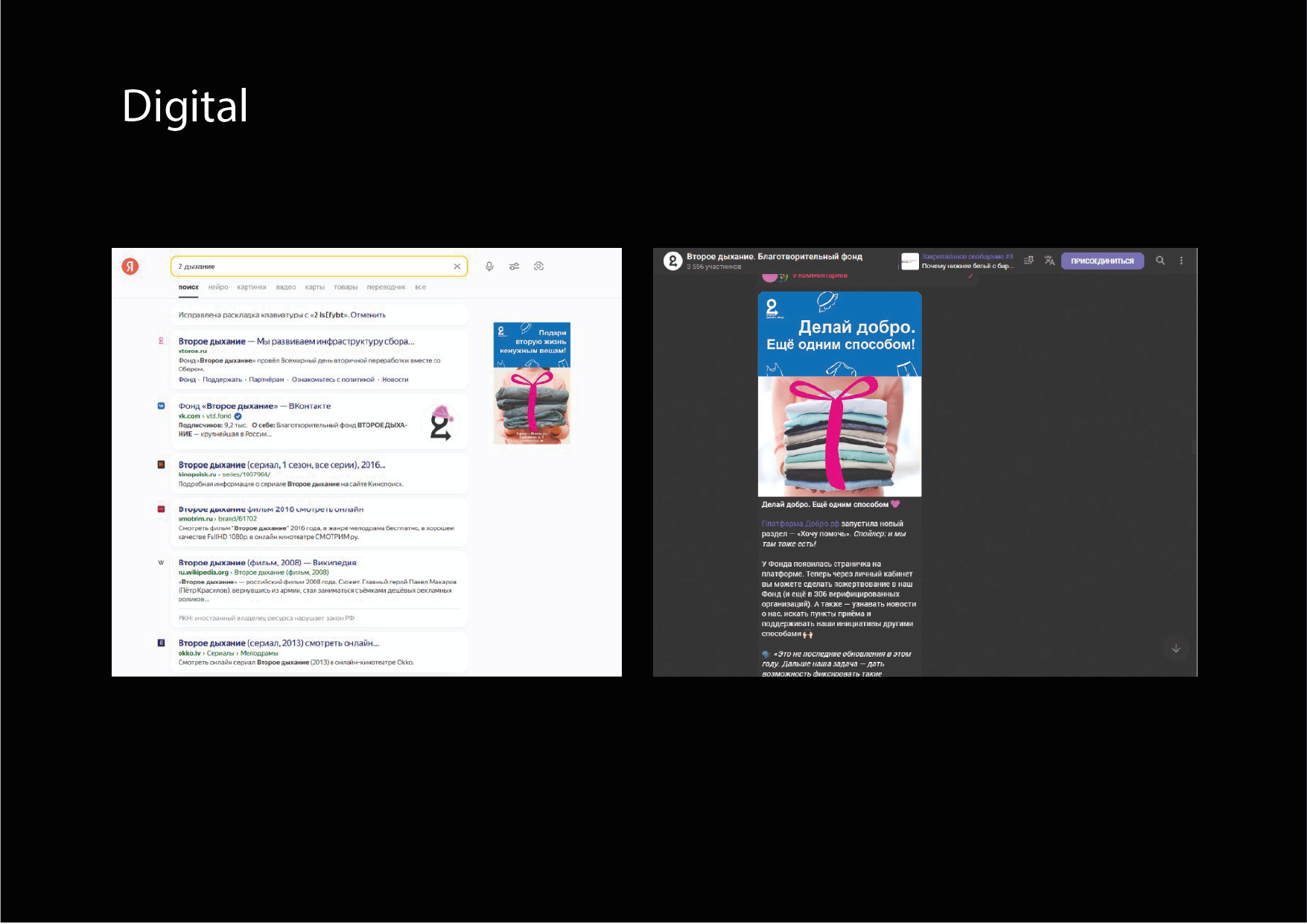
Task: Open the 'все' services tab
Action: coord(421,287)
